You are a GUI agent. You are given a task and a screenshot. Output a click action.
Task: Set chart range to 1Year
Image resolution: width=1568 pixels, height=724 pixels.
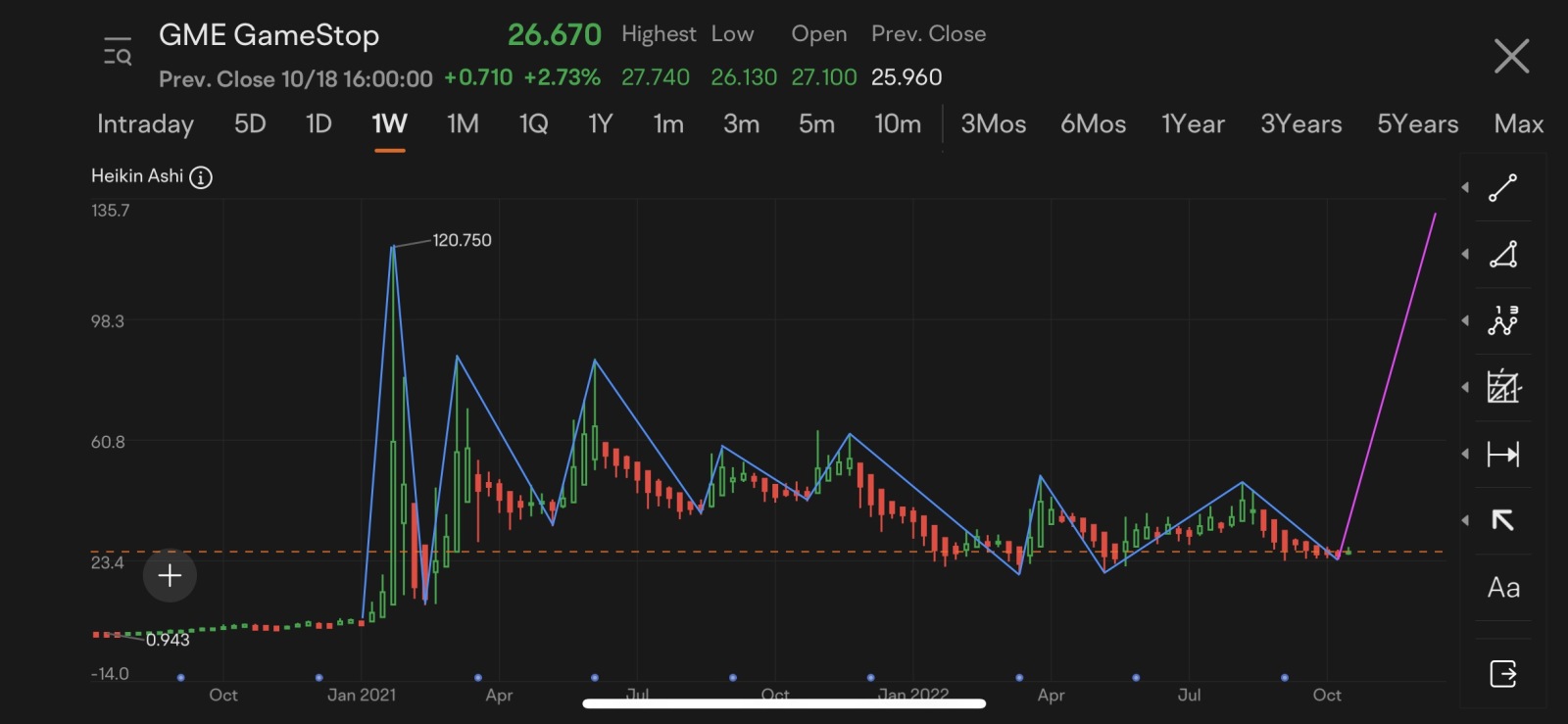tap(1193, 123)
